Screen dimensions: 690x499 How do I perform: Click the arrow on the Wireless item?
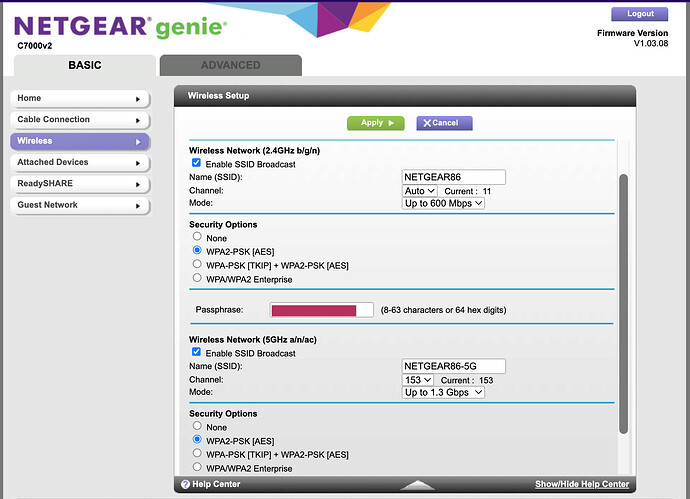tap(138, 142)
